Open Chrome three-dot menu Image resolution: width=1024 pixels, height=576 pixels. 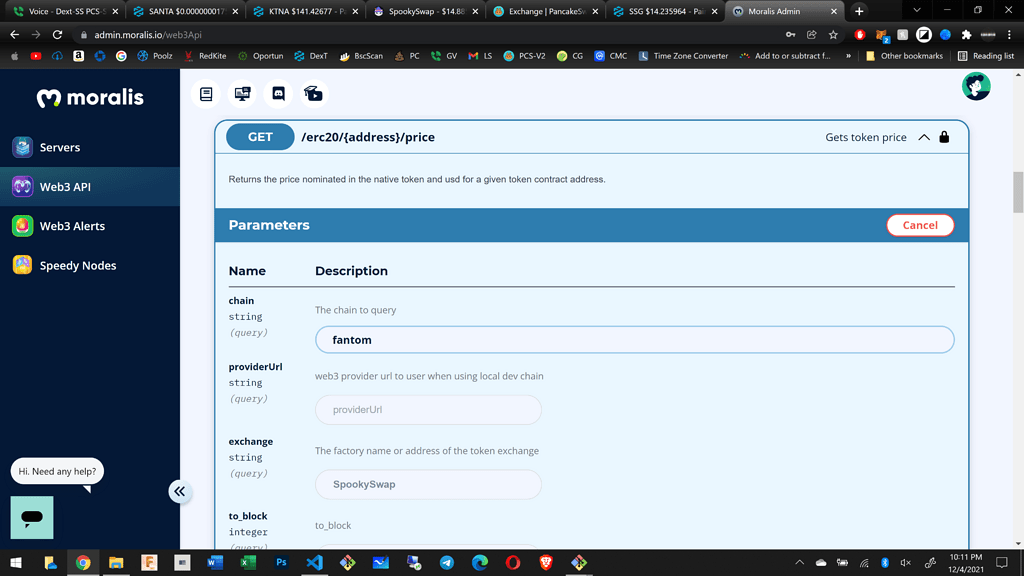coord(1009,35)
